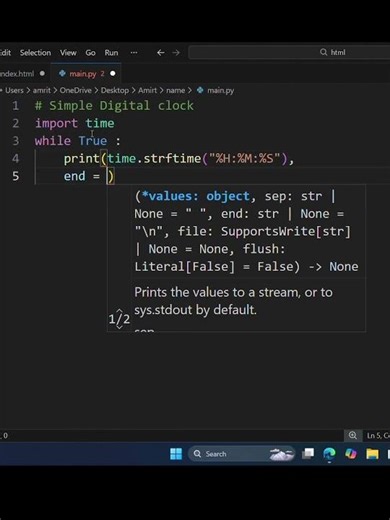Select OneDrive in the breadcrumb
Viewport: 390px width, 520px height.
(75, 90)
